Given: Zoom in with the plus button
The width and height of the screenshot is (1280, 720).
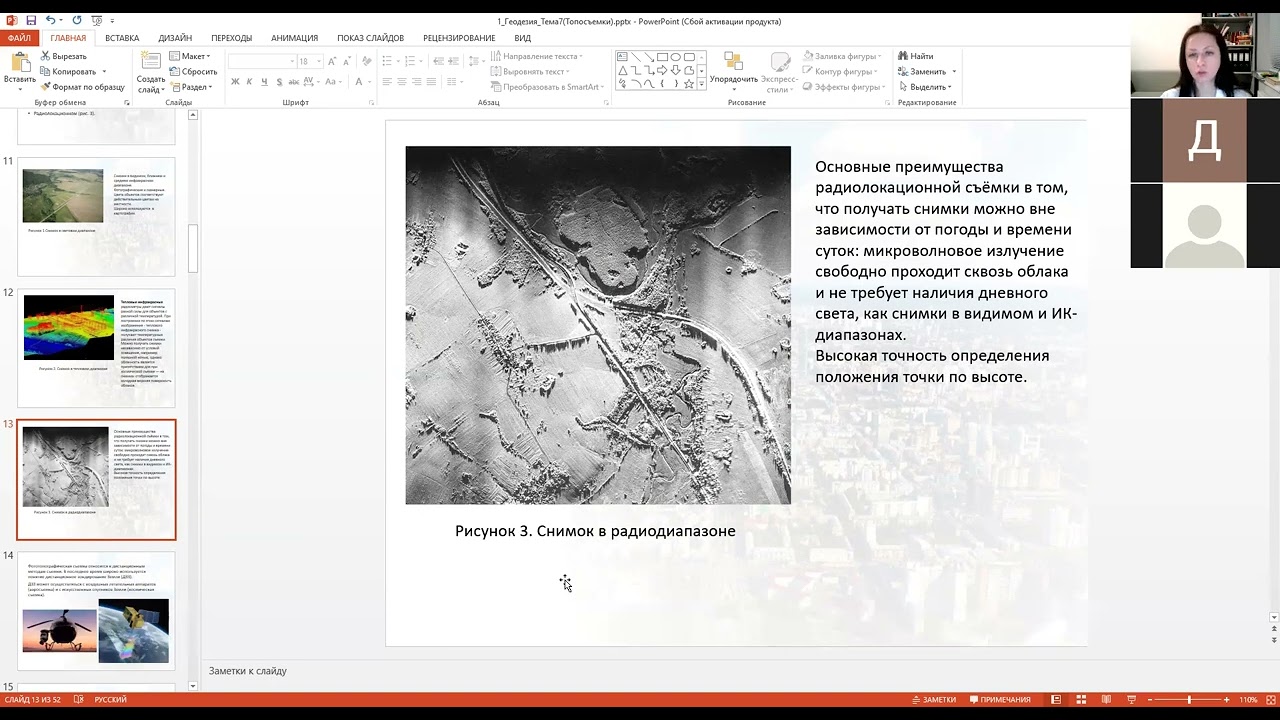Looking at the screenshot, I should [x=1227, y=700].
